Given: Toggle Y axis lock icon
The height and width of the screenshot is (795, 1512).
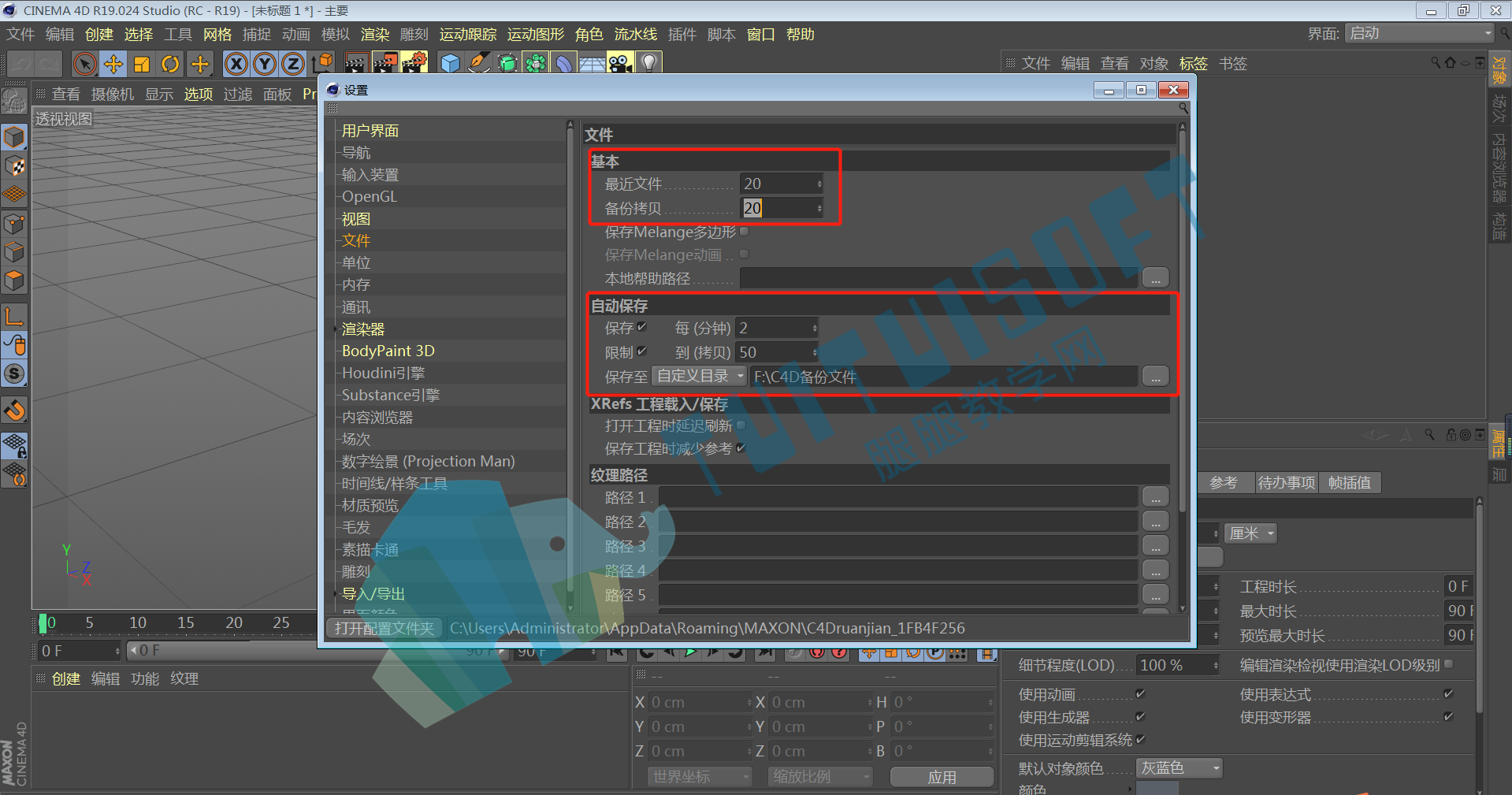Looking at the screenshot, I should pyautogui.click(x=264, y=64).
